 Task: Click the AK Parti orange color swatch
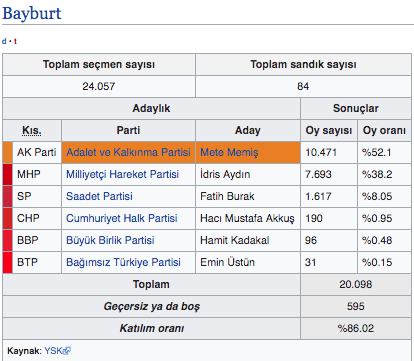pyautogui.click(x=8, y=153)
